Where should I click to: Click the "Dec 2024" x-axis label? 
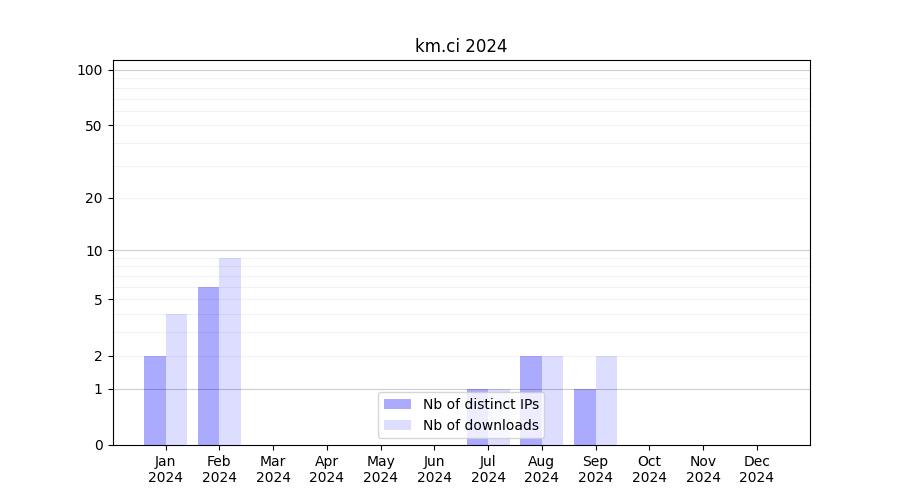pyautogui.click(x=756, y=469)
